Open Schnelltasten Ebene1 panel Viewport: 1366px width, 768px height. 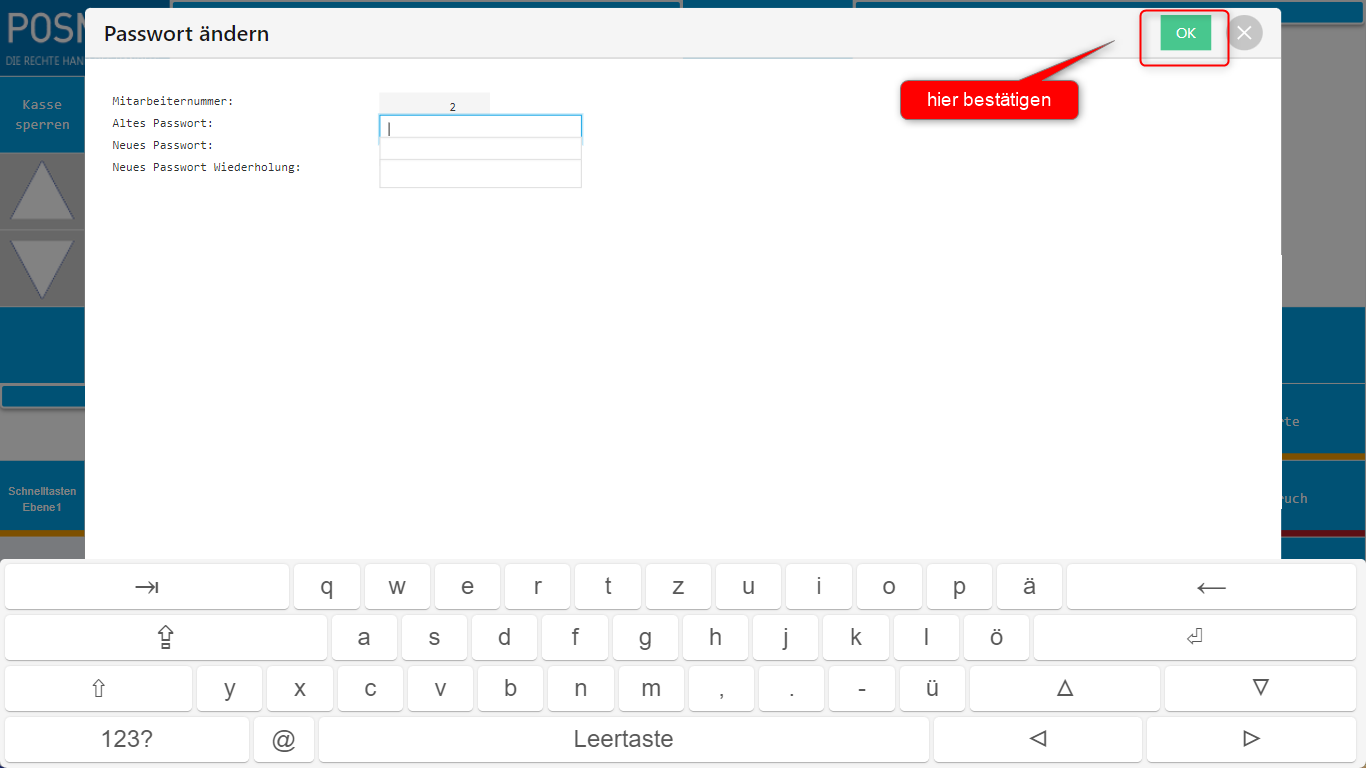[42, 499]
